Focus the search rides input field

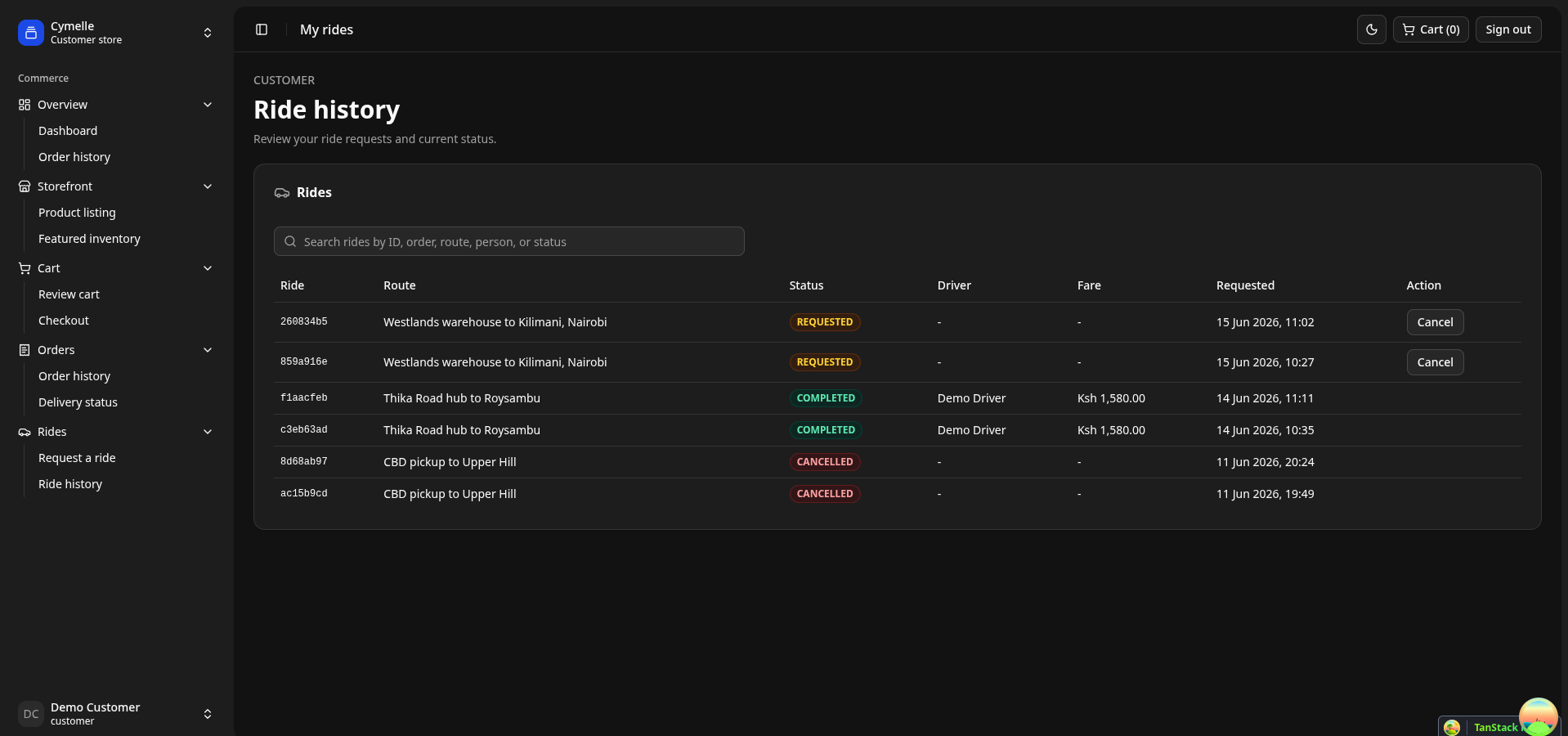pos(508,241)
